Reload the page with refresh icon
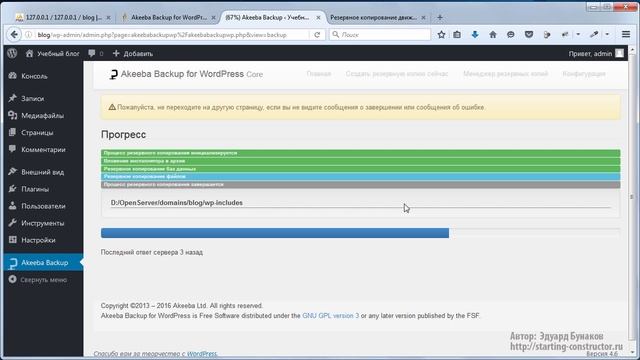The width and height of the screenshot is (640, 360). coord(317,35)
